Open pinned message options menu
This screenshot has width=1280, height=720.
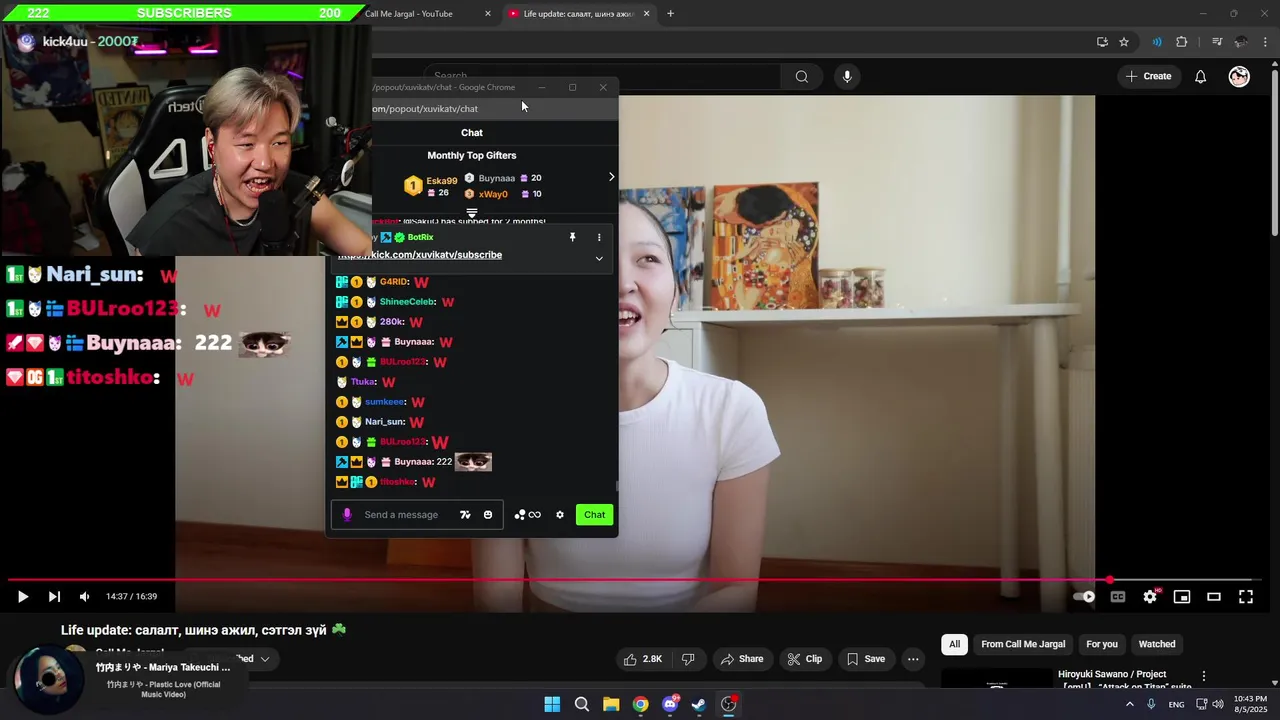coord(599,237)
